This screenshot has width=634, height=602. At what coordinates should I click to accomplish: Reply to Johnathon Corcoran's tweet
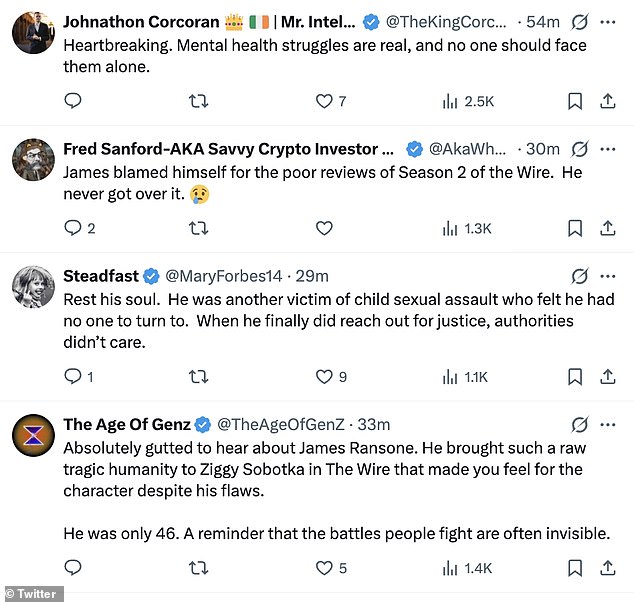coord(72,101)
